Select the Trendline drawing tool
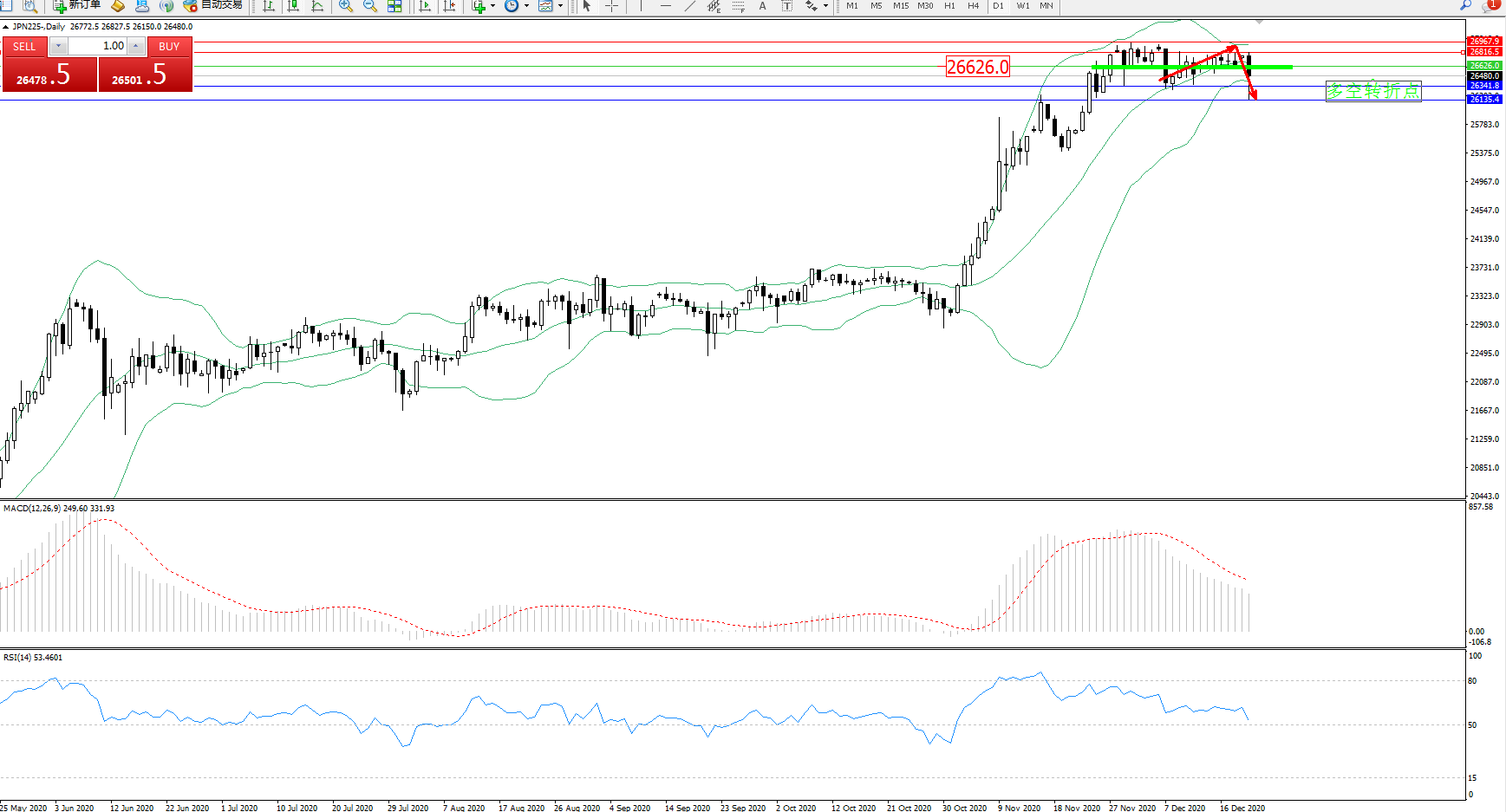 click(x=690, y=6)
